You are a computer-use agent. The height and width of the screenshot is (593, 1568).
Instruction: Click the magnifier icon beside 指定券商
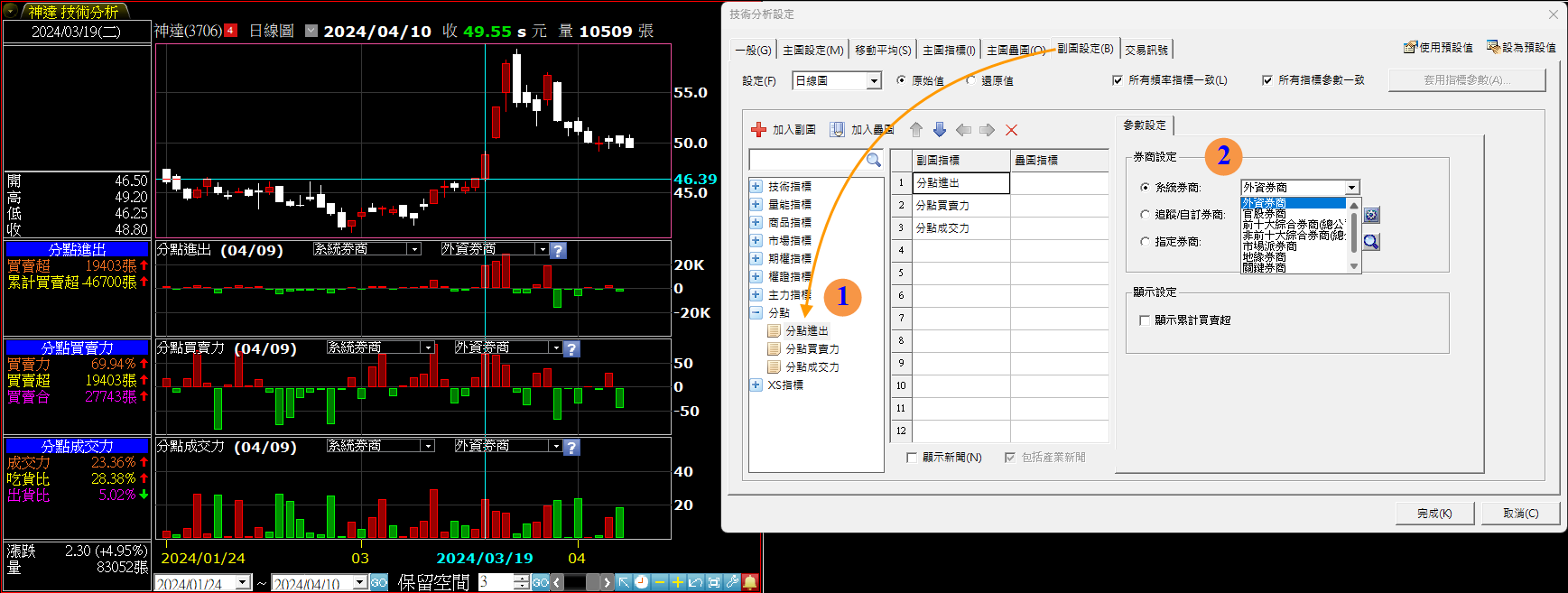(1371, 242)
